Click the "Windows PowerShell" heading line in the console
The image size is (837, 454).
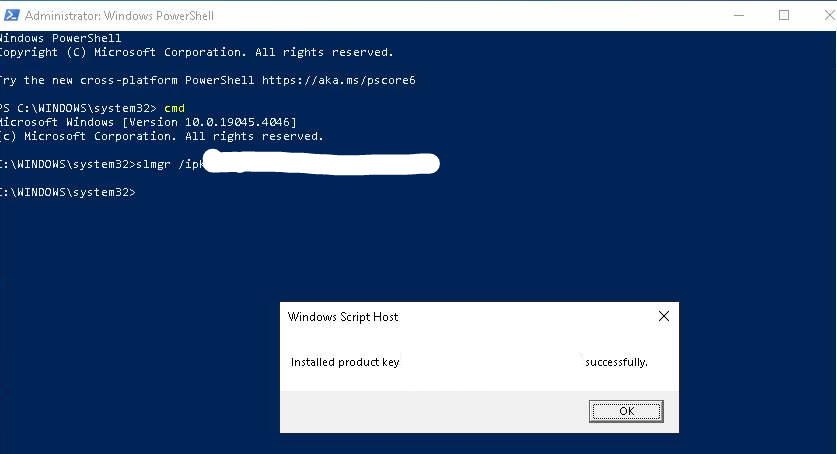click(x=60, y=38)
